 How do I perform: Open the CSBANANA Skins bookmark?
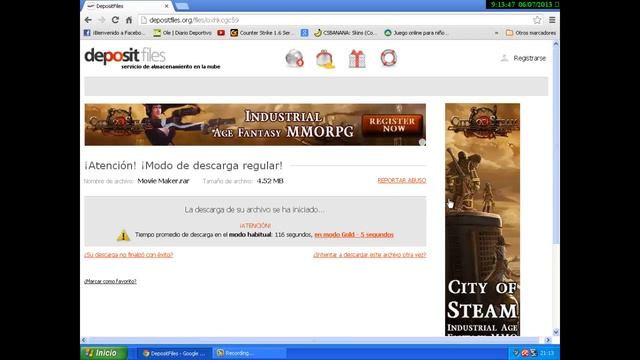pos(345,33)
